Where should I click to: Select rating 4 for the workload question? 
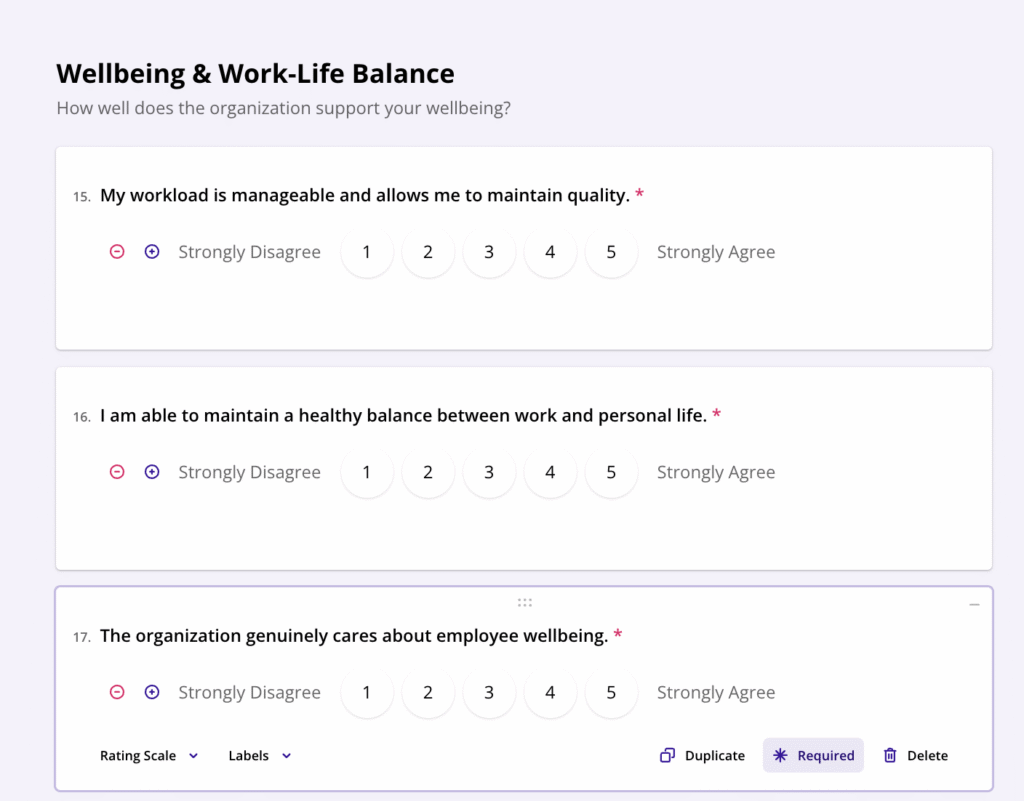tap(550, 252)
